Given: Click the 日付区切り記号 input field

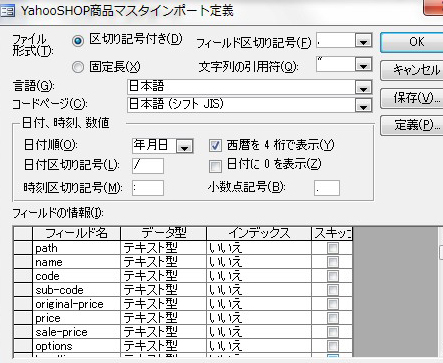Looking at the screenshot, I should coord(148,166).
